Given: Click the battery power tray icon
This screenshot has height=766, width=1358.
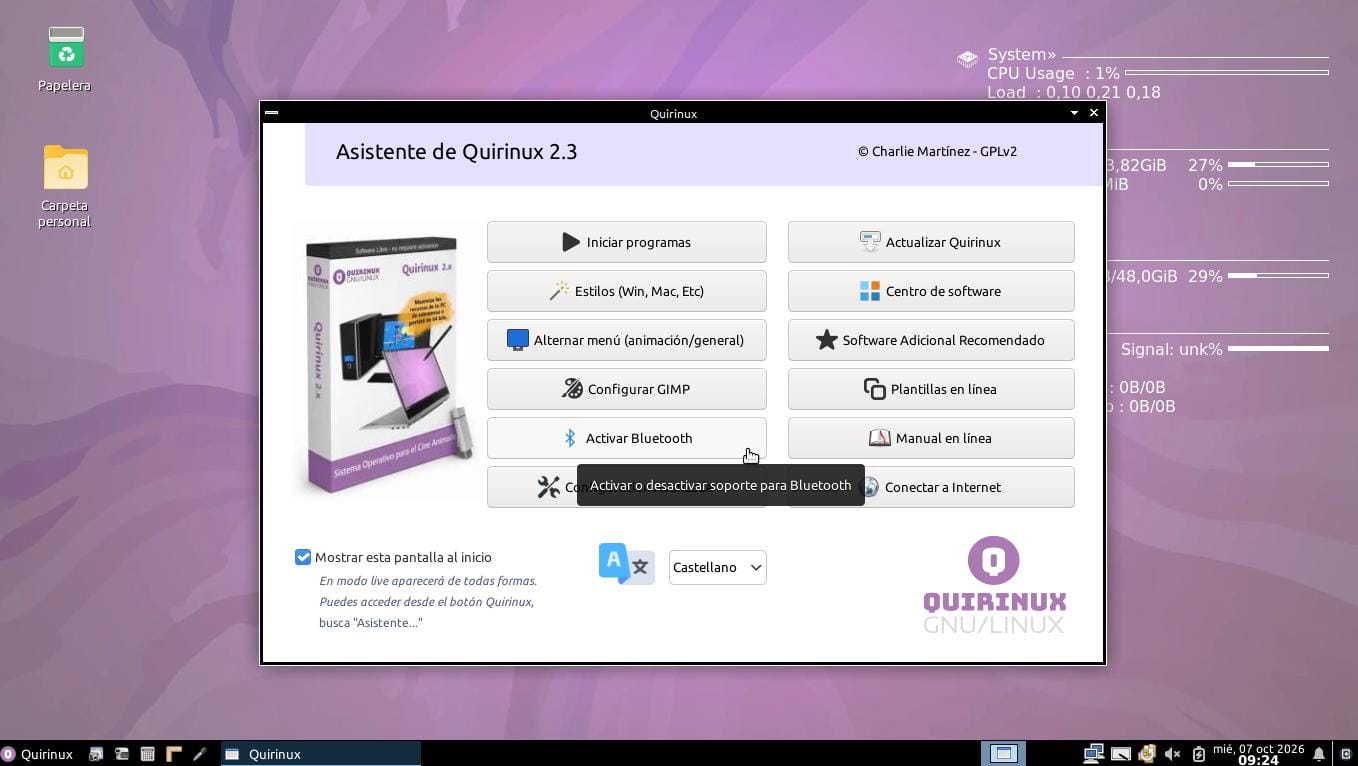Looking at the screenshot, I should click(x=1198, y=754).
